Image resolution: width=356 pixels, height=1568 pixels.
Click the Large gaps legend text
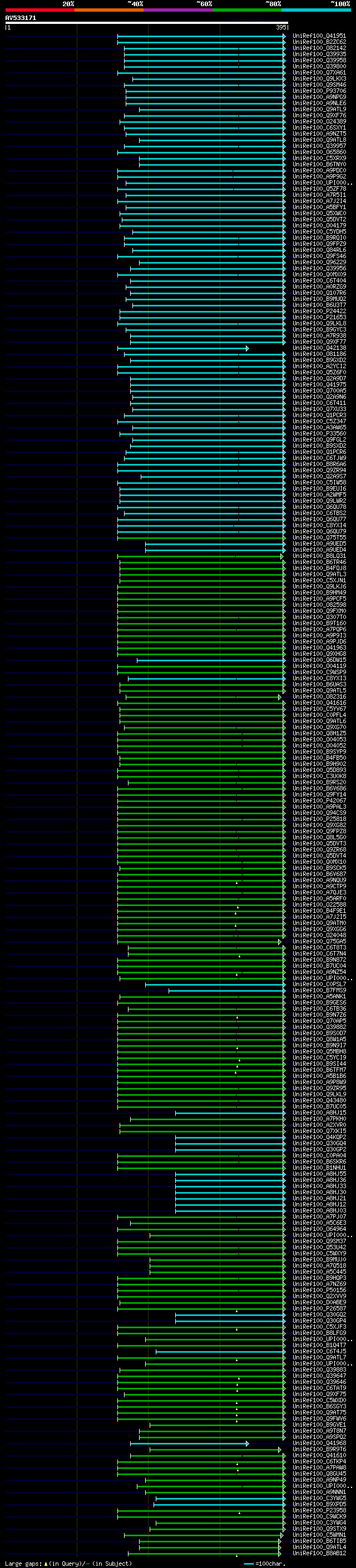(68, 1563)
